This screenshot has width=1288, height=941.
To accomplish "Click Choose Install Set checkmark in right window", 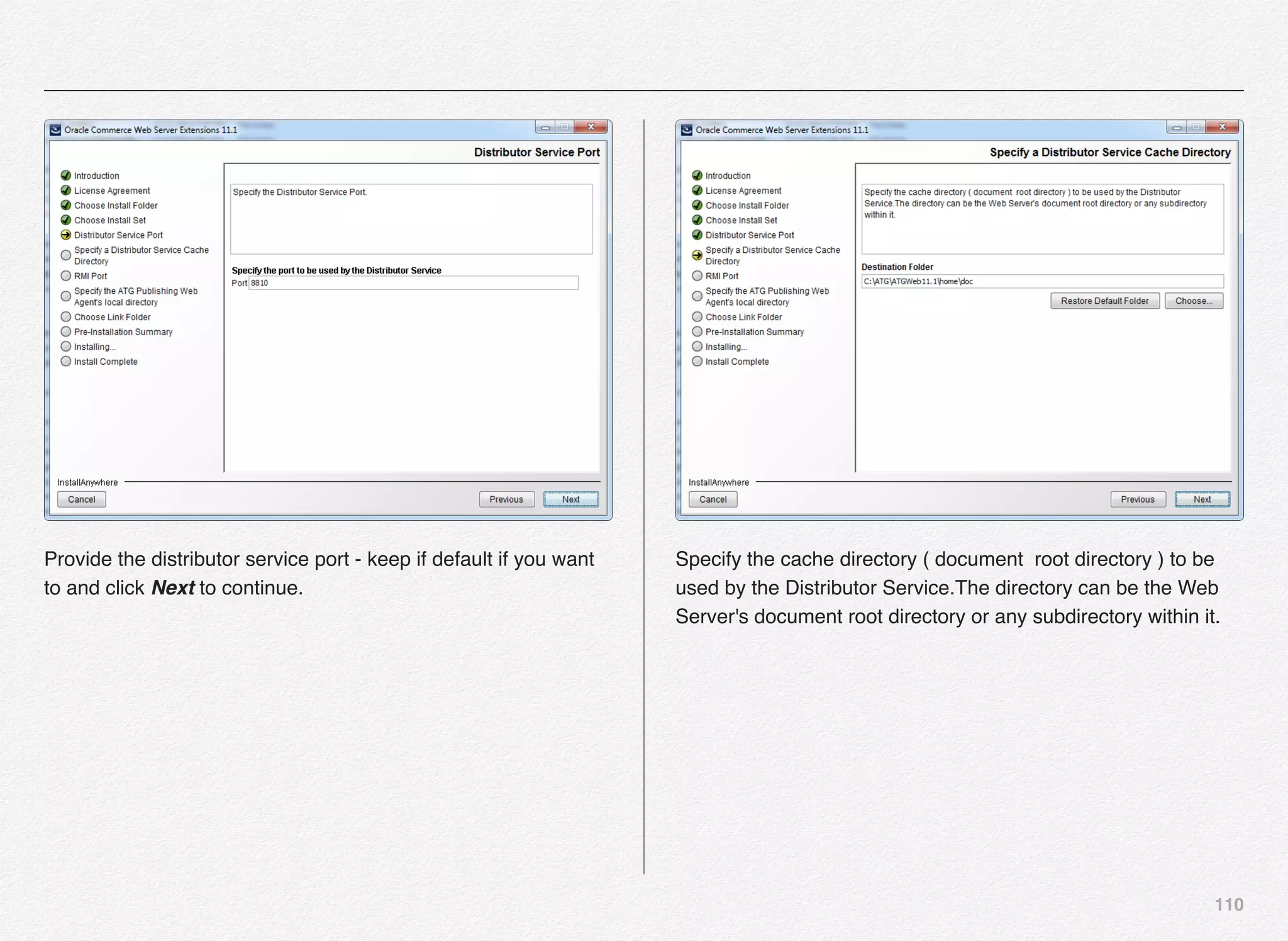I will (x=697, y=220).
